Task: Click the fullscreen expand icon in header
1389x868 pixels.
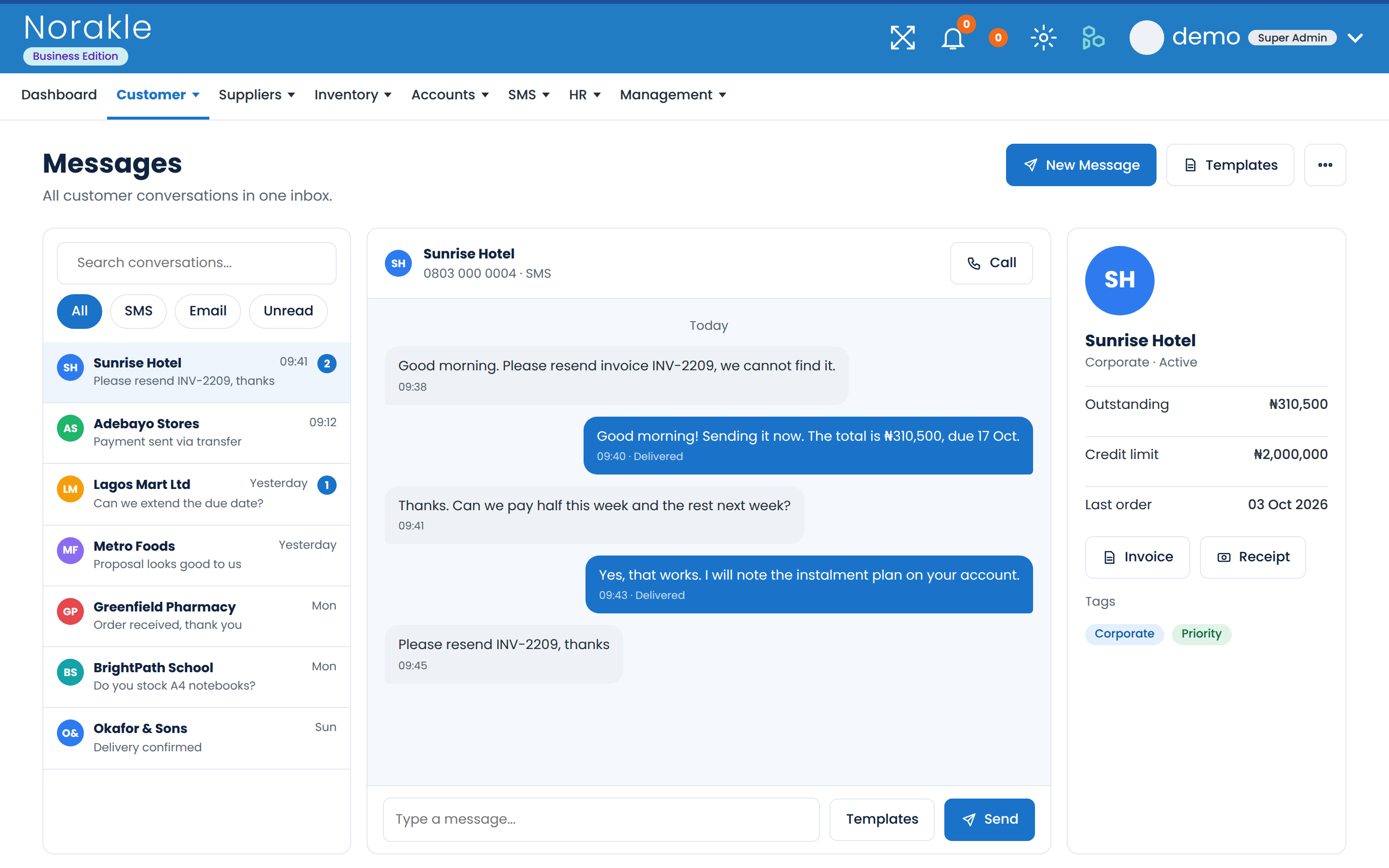Action: (902, 38)
